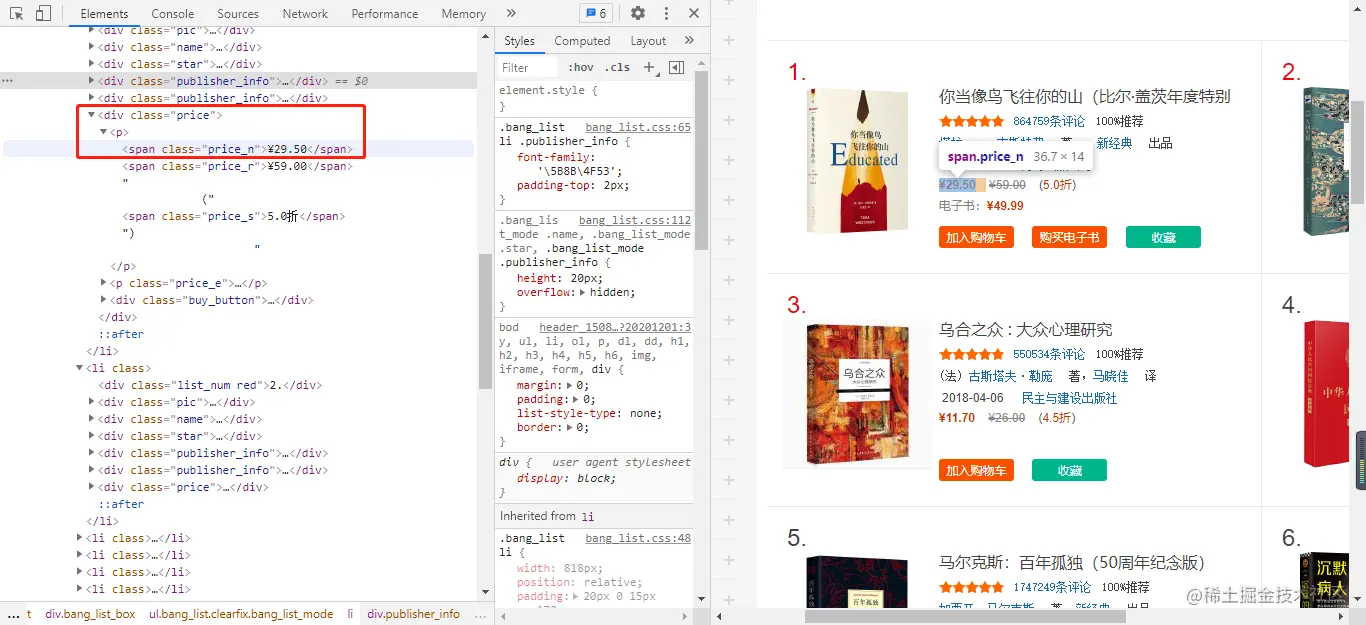Expand the div class="buy_button" node
Image resolution: width=1366 pixels, height=625 pixels.
[104, 300]
